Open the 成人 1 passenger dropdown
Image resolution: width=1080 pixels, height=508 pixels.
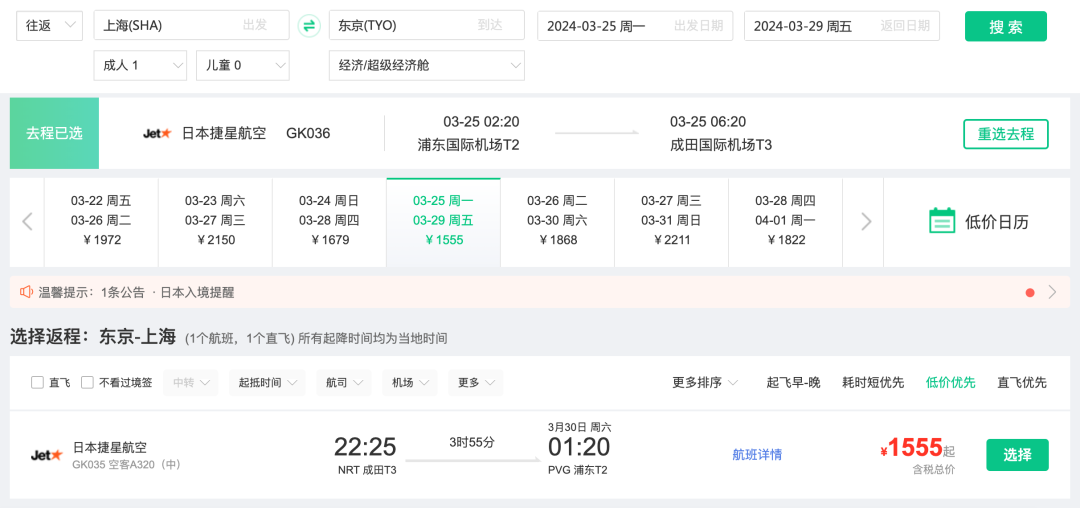click(140, 66)
